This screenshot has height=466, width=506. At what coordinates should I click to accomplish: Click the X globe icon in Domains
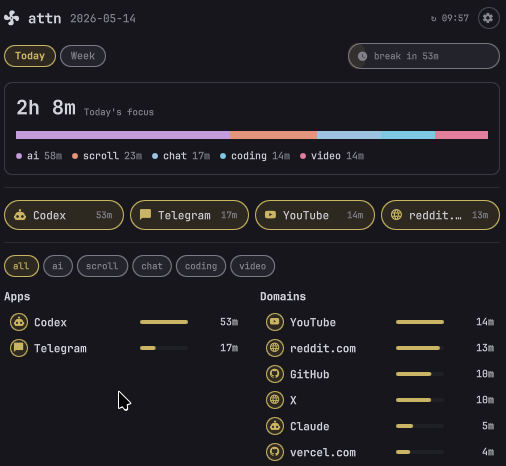[275, 400]
